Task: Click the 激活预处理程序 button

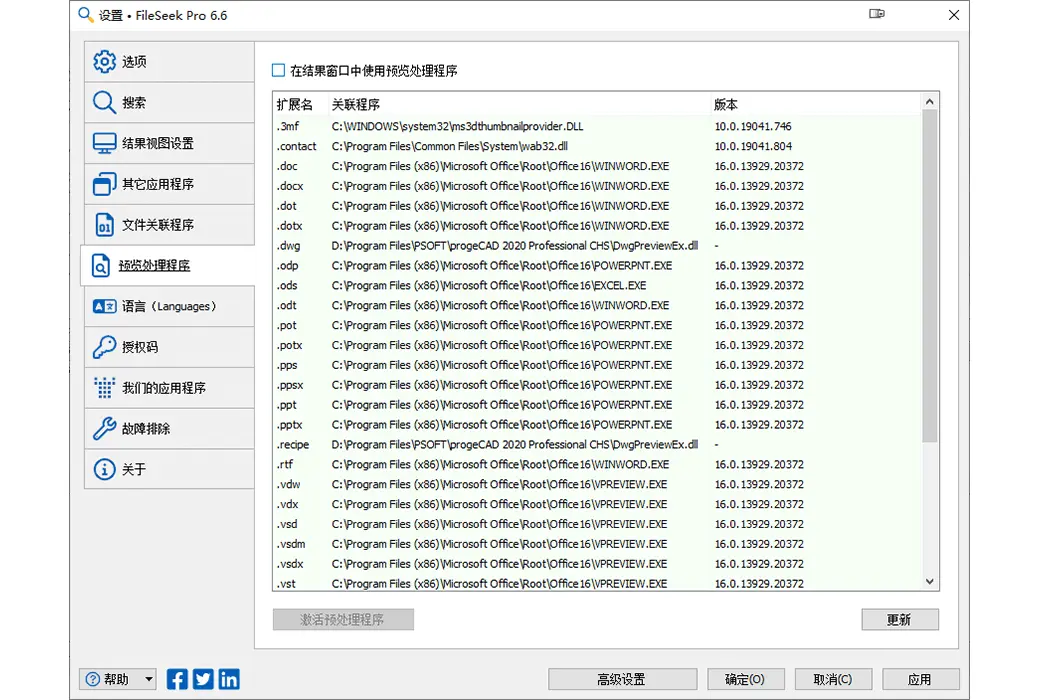Action: coord(343,619)
